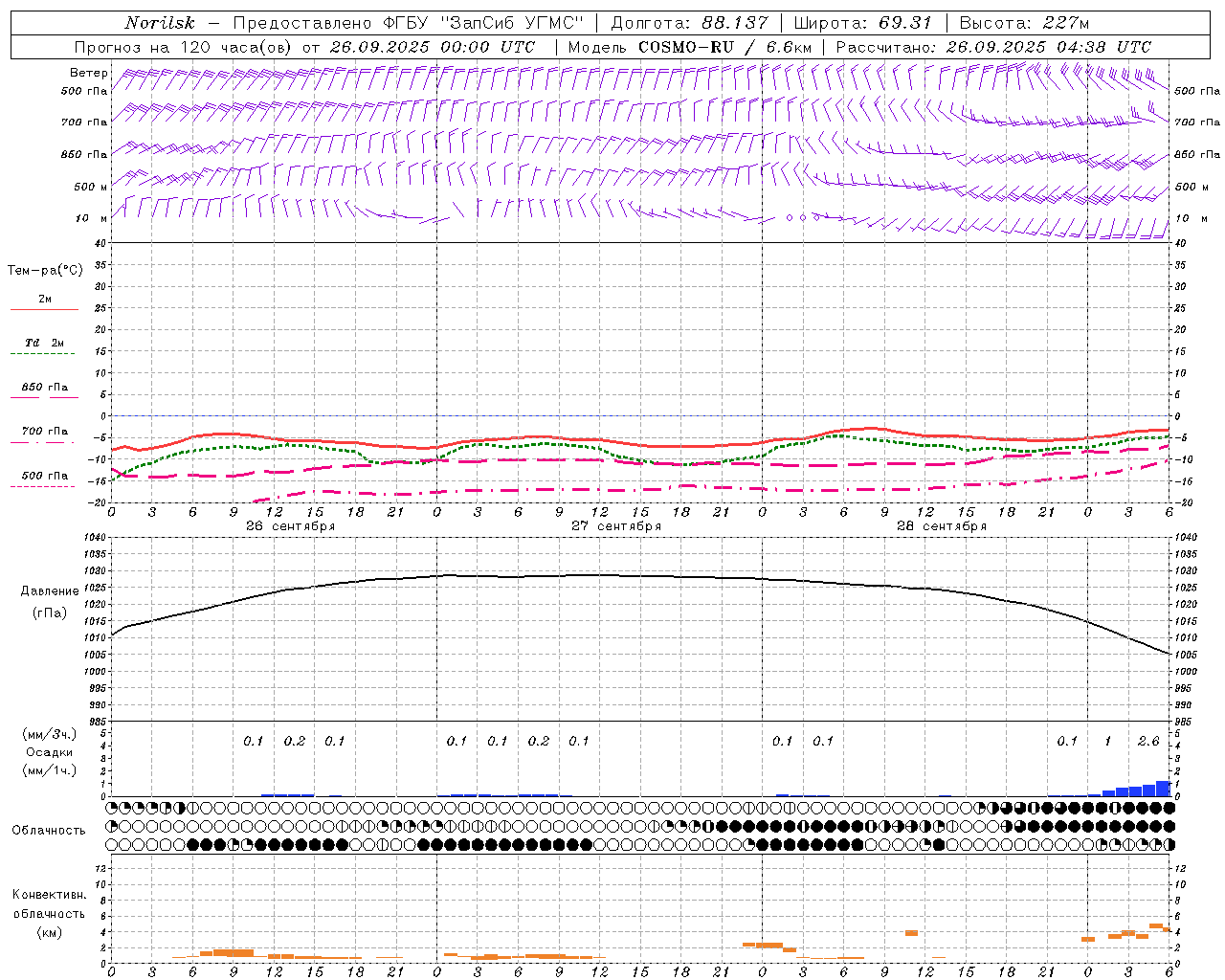1225x980 pixels.
Task: Click the Облачность cloud cover label
Action: pos(49,831)
